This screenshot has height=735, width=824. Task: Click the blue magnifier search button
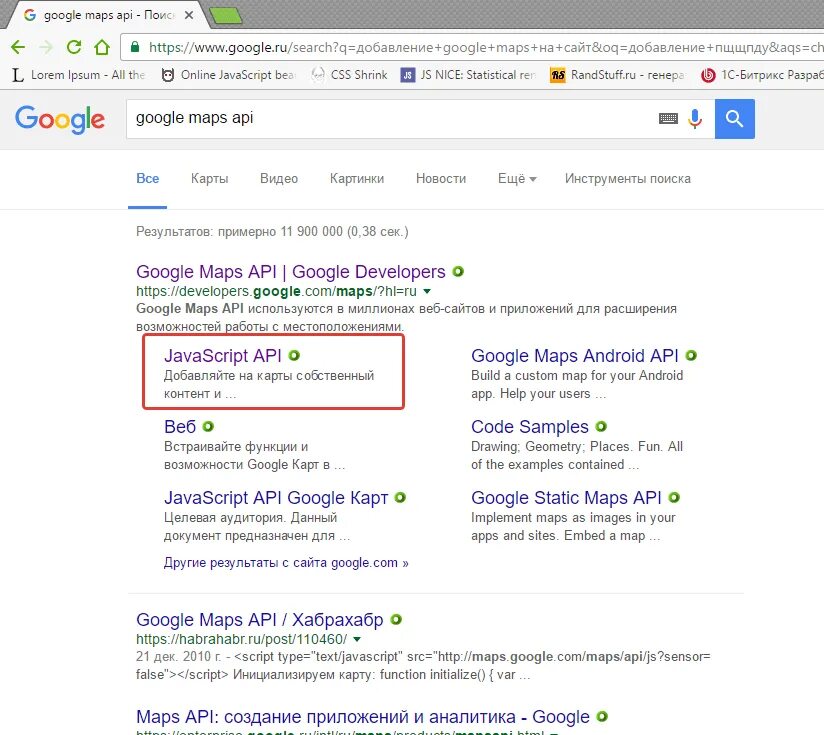[735, 119]
